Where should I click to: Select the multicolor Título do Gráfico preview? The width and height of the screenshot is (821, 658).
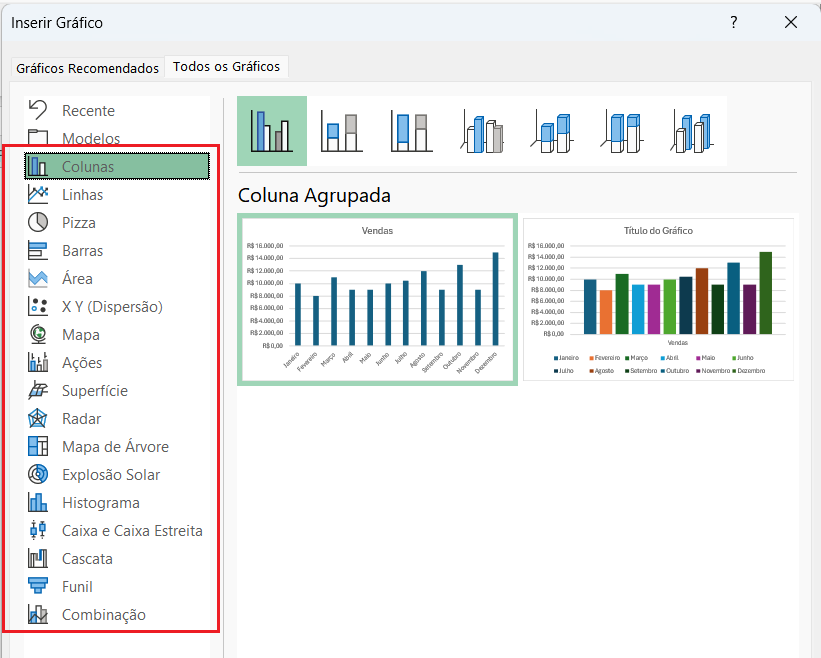[x=657, y=299]
